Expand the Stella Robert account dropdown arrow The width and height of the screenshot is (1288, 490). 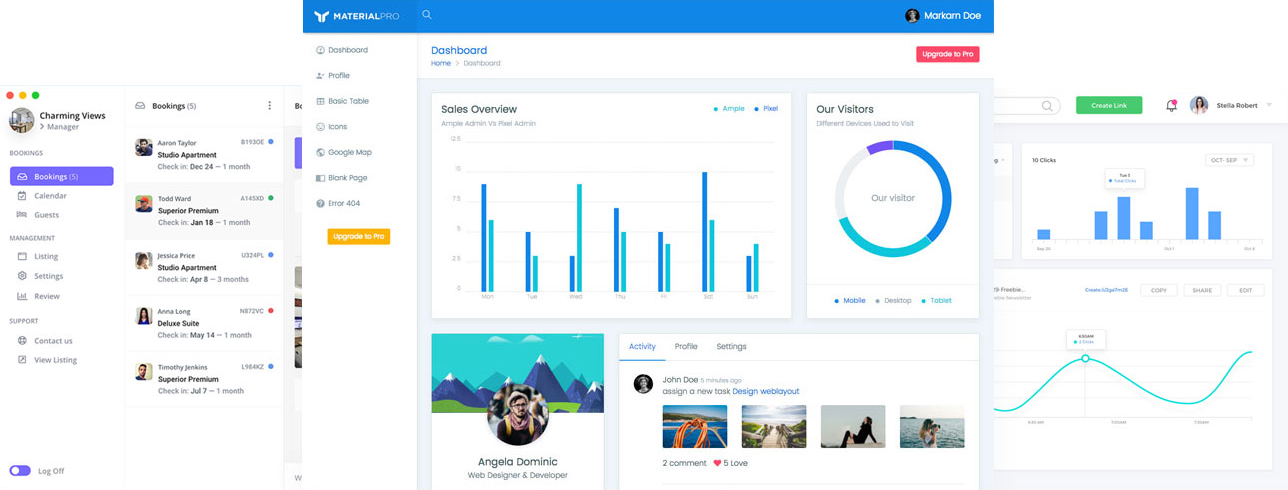point(1269,105)
